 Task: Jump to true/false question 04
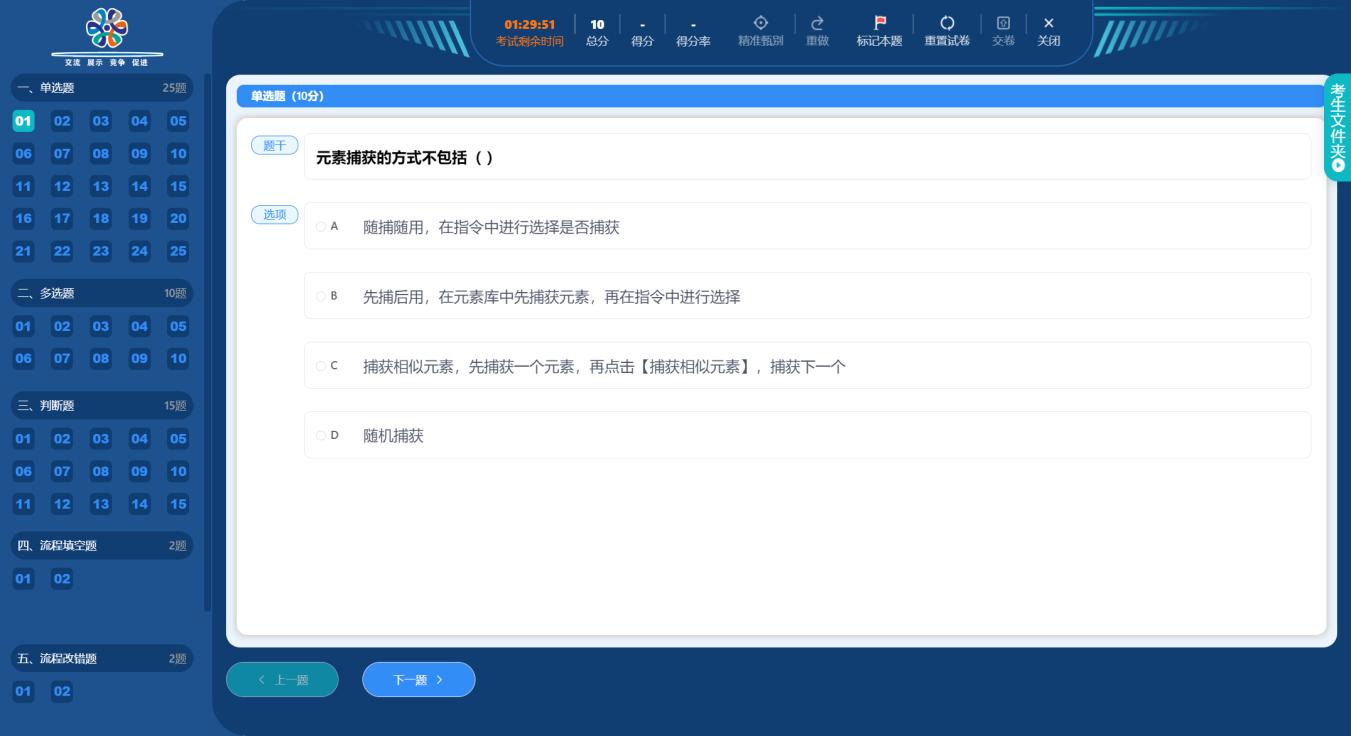tap(139, 438)
